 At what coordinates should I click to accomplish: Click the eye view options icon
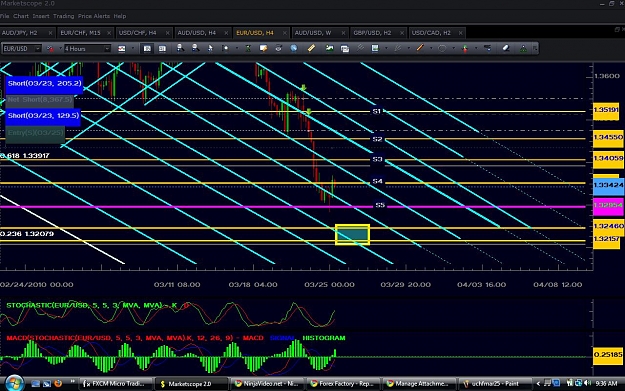[x=278, y=48]
